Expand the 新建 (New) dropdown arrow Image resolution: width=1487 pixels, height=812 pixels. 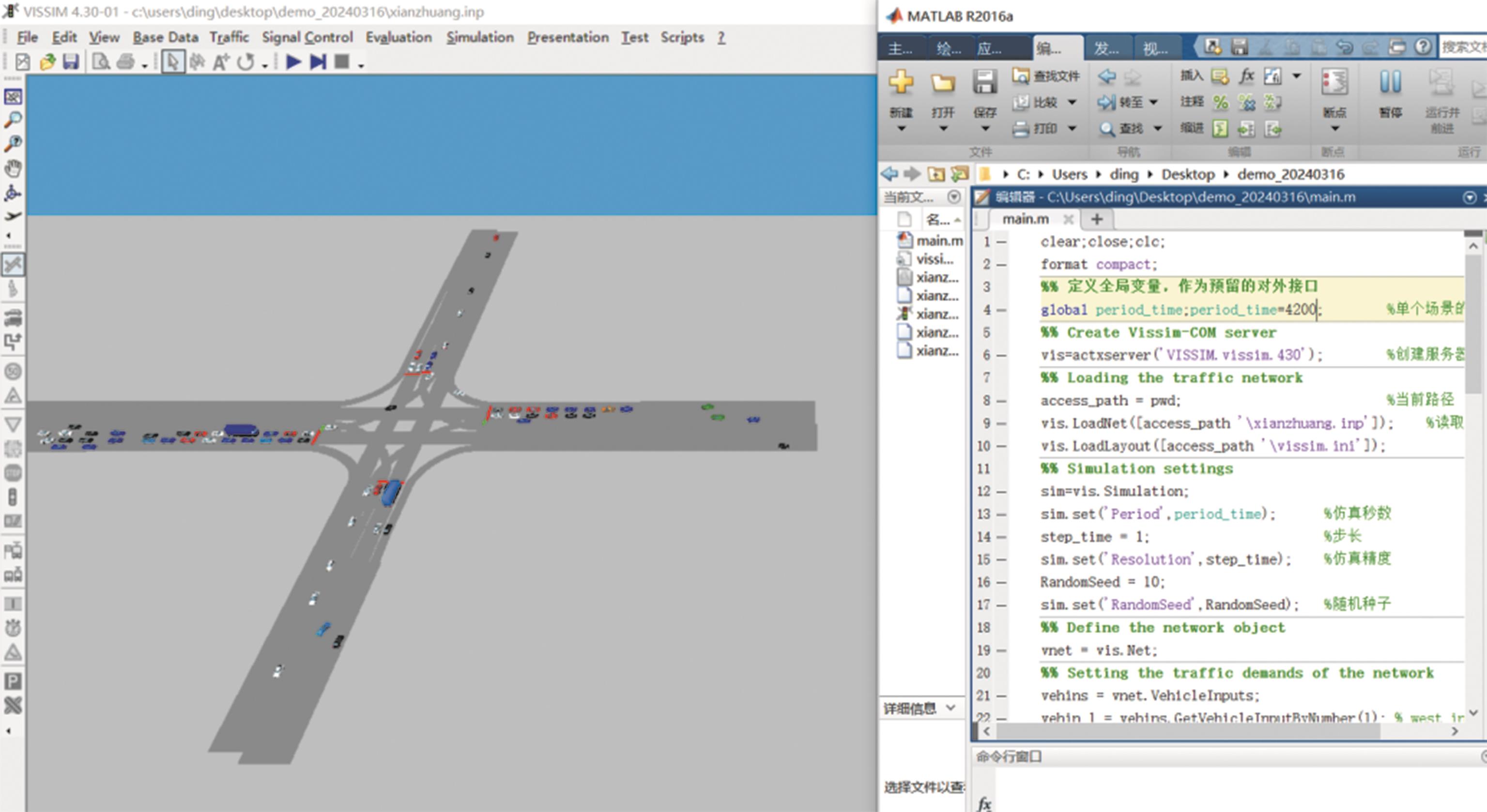pyautogui.click(x=901, y=129)
